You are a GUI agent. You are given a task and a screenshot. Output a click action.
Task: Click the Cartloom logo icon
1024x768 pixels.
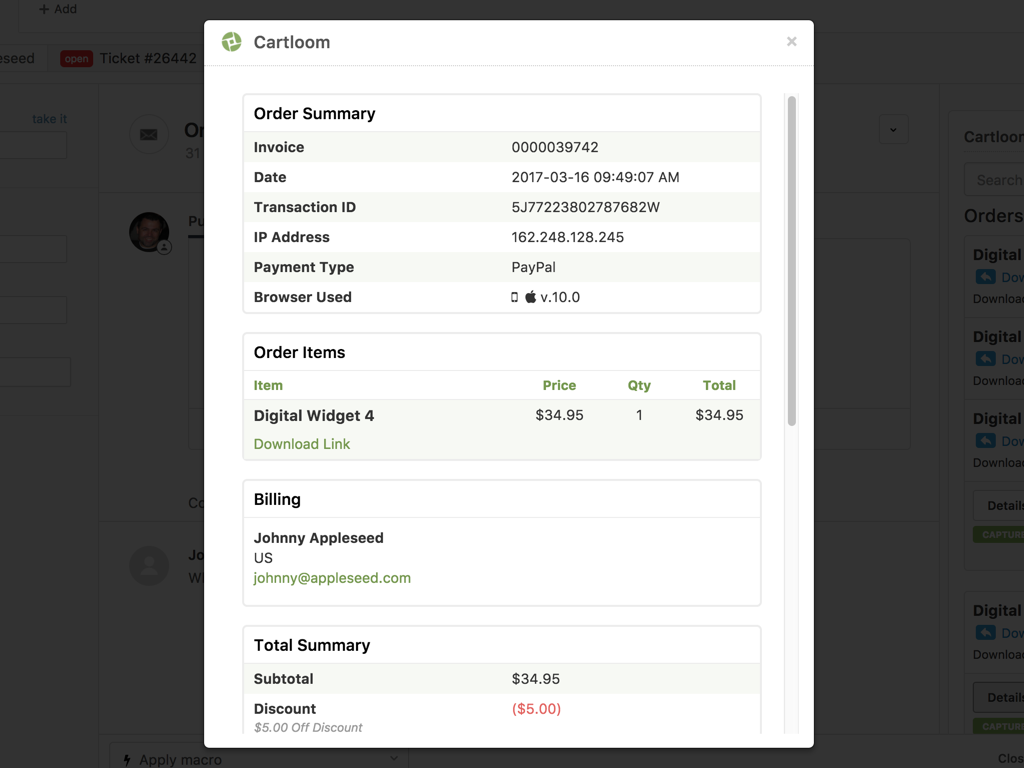[232, 42]
